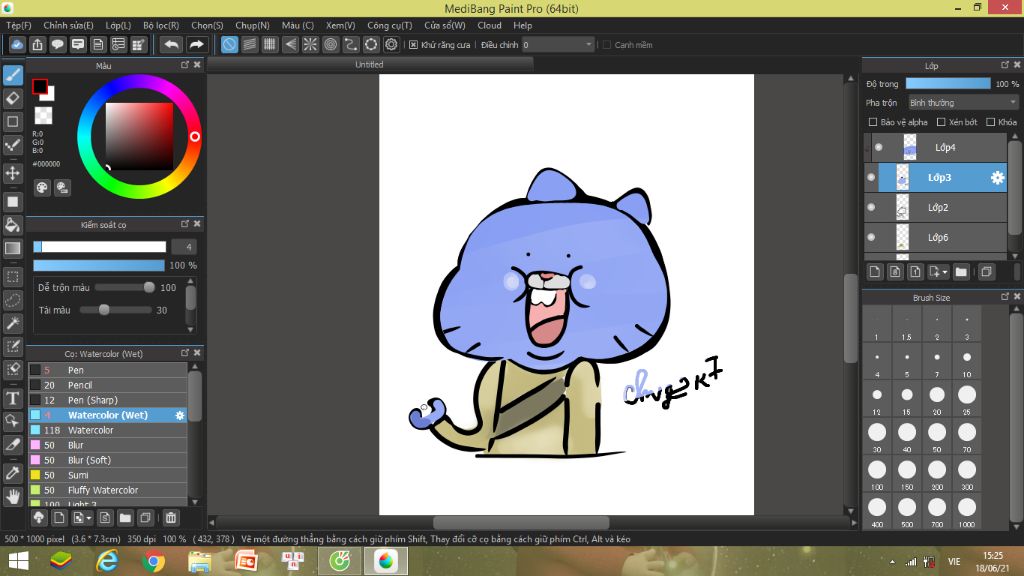Enable vanishing point snap
1024x576 pixels.
(290, 44)
